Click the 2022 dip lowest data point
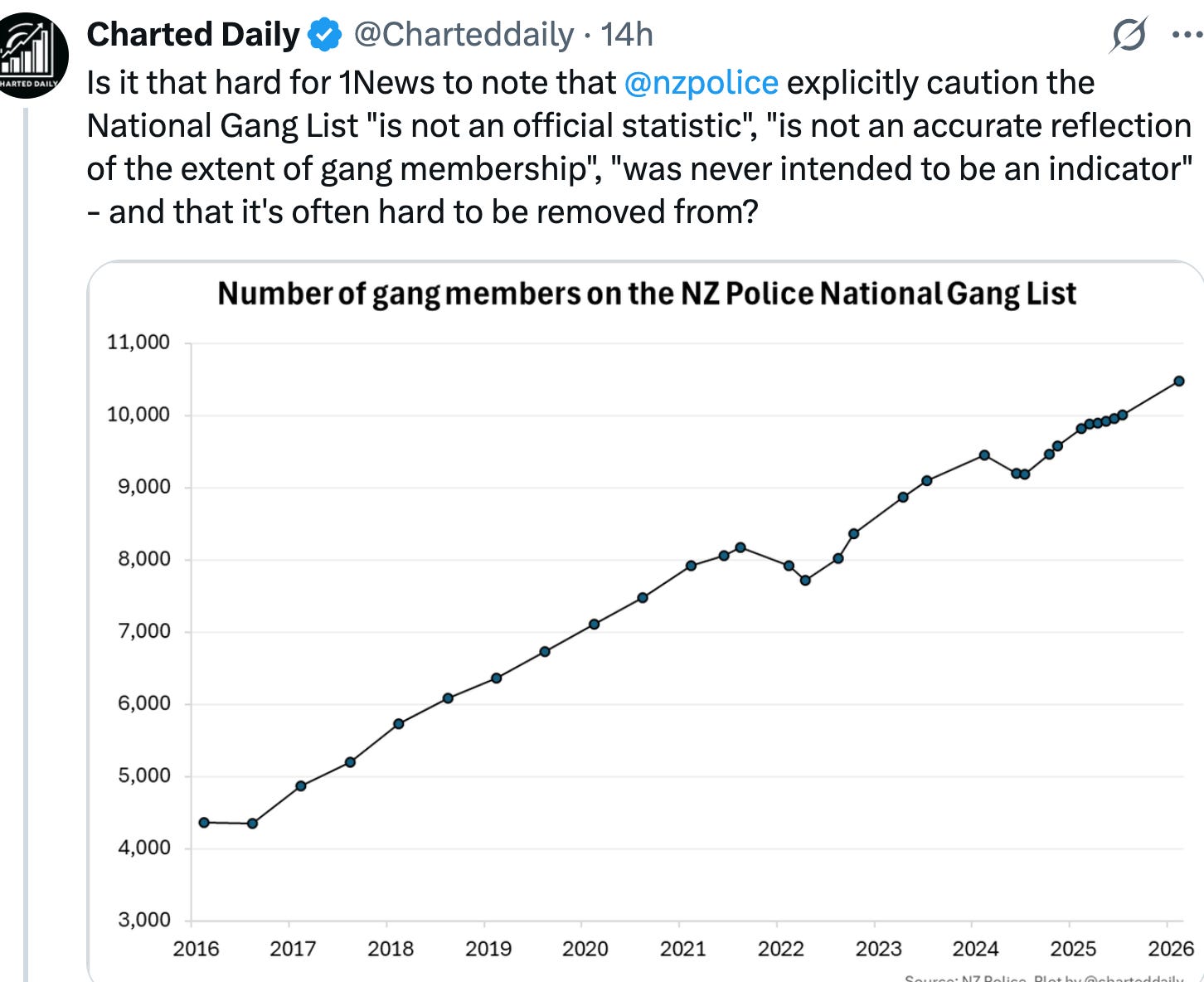Screen dimensions: 1204x982 click(805, 580)
